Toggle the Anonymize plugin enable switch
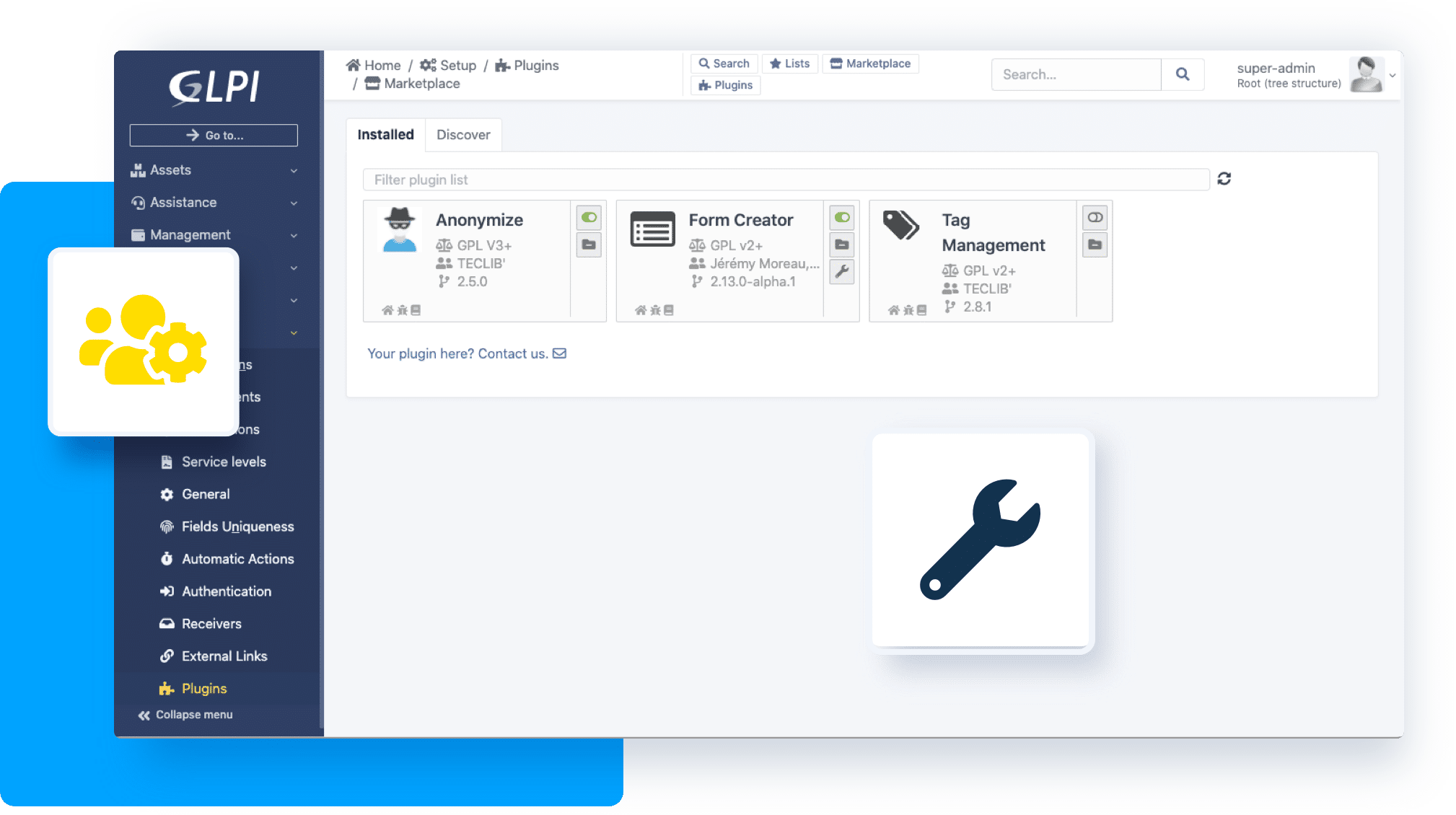 click(x=589, y=217)
